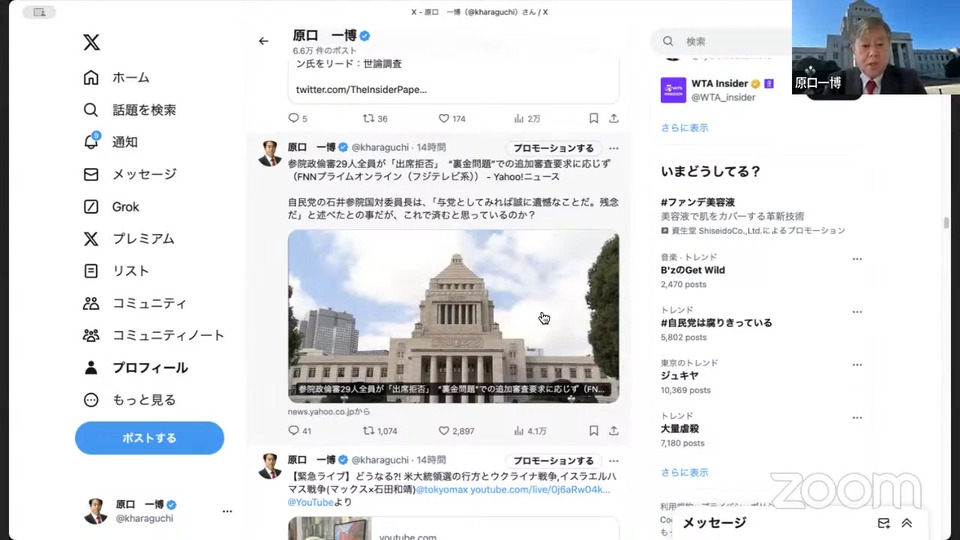
Task: Open the more options menu on 緊急ライブ post
Action: (613, 460)
